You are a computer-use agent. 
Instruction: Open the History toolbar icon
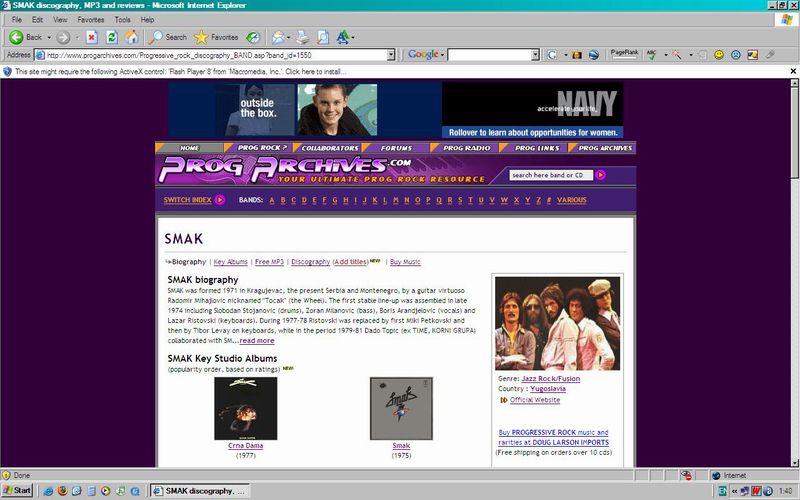[253, 37]
